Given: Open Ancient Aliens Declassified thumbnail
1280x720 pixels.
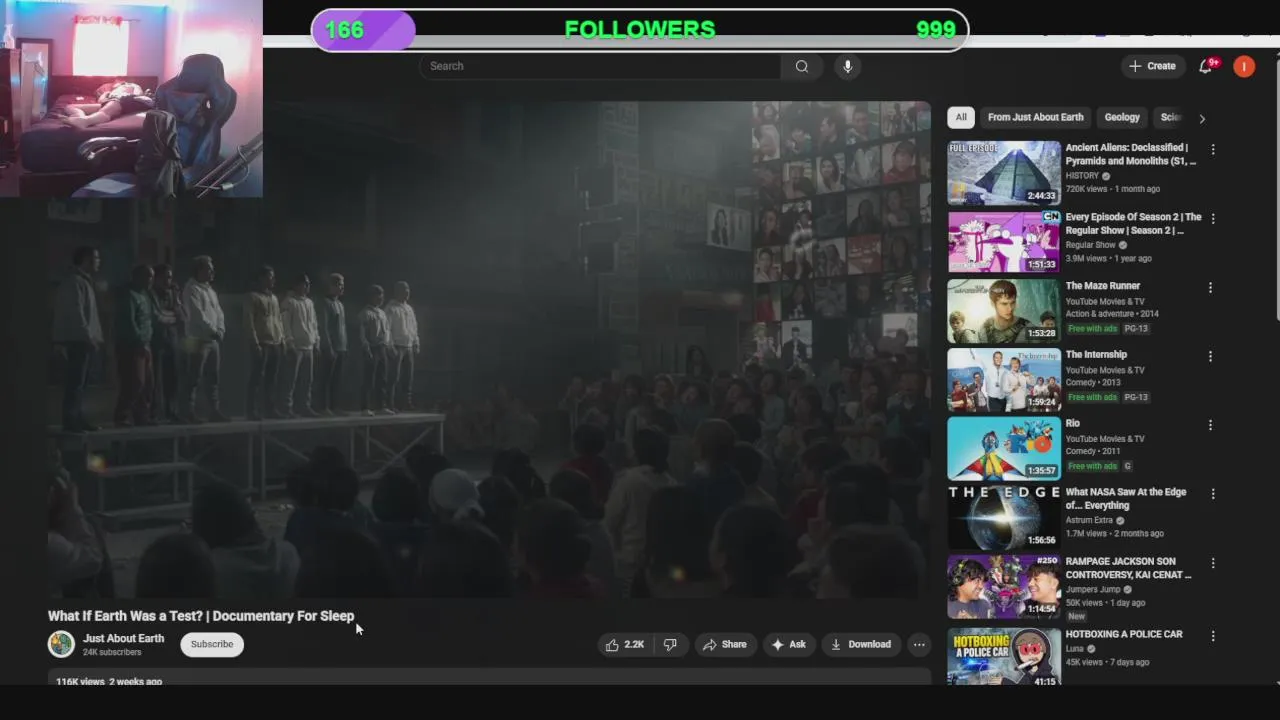Looking at the screenshot, I should click(x=1004, y=172).
